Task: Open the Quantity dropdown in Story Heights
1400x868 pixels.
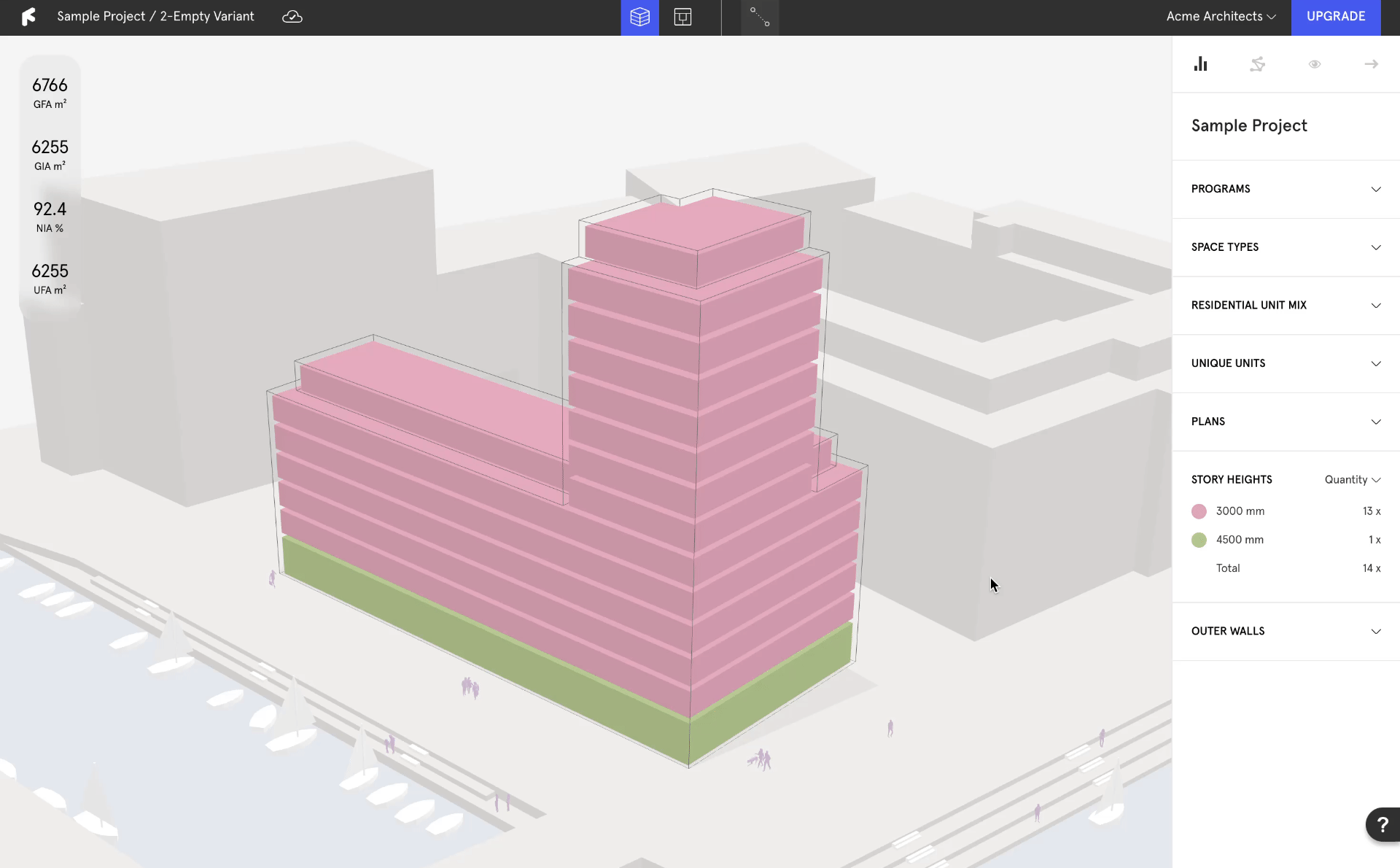Action: tap(1352, 479)
